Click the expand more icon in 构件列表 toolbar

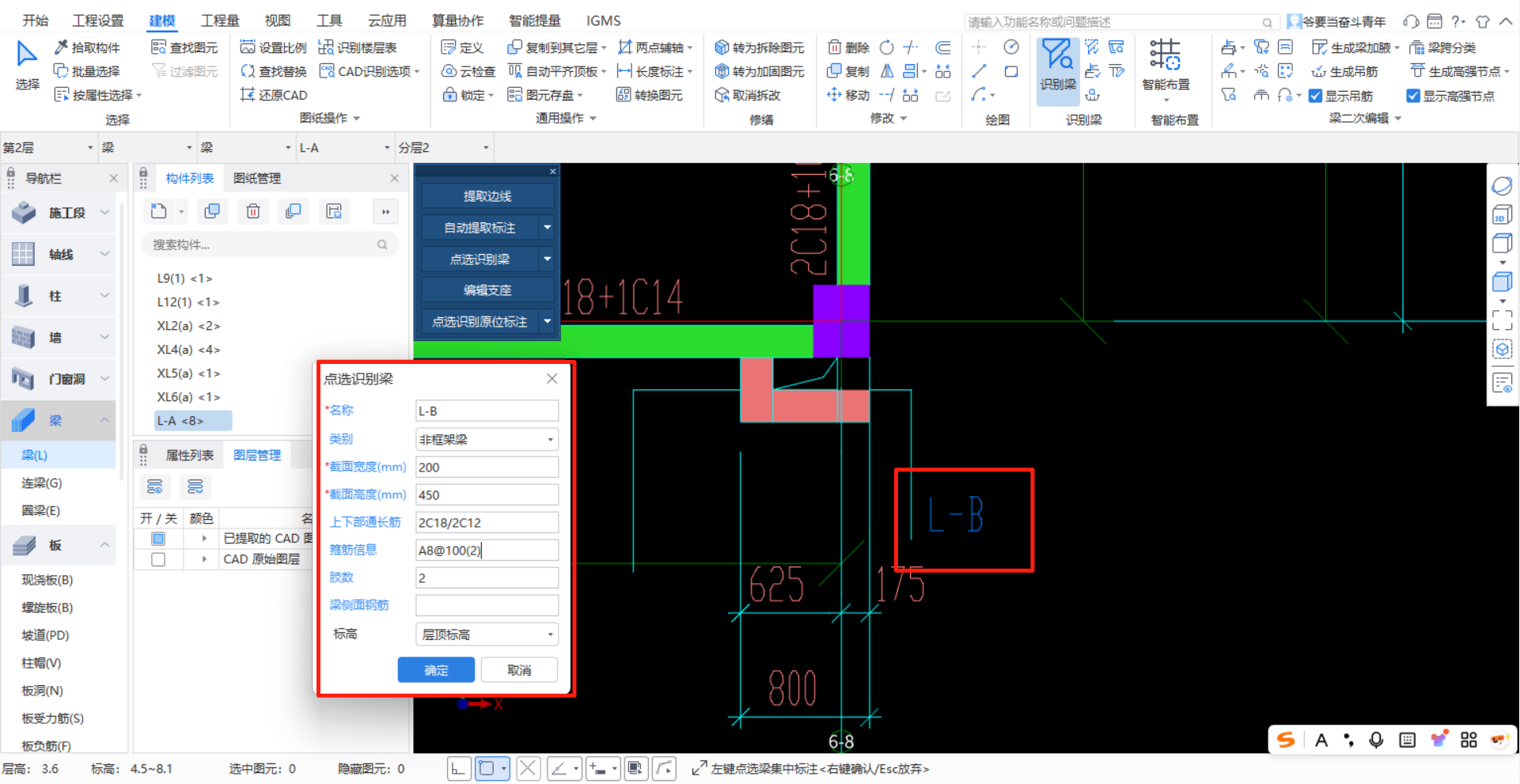click(385, 211)
